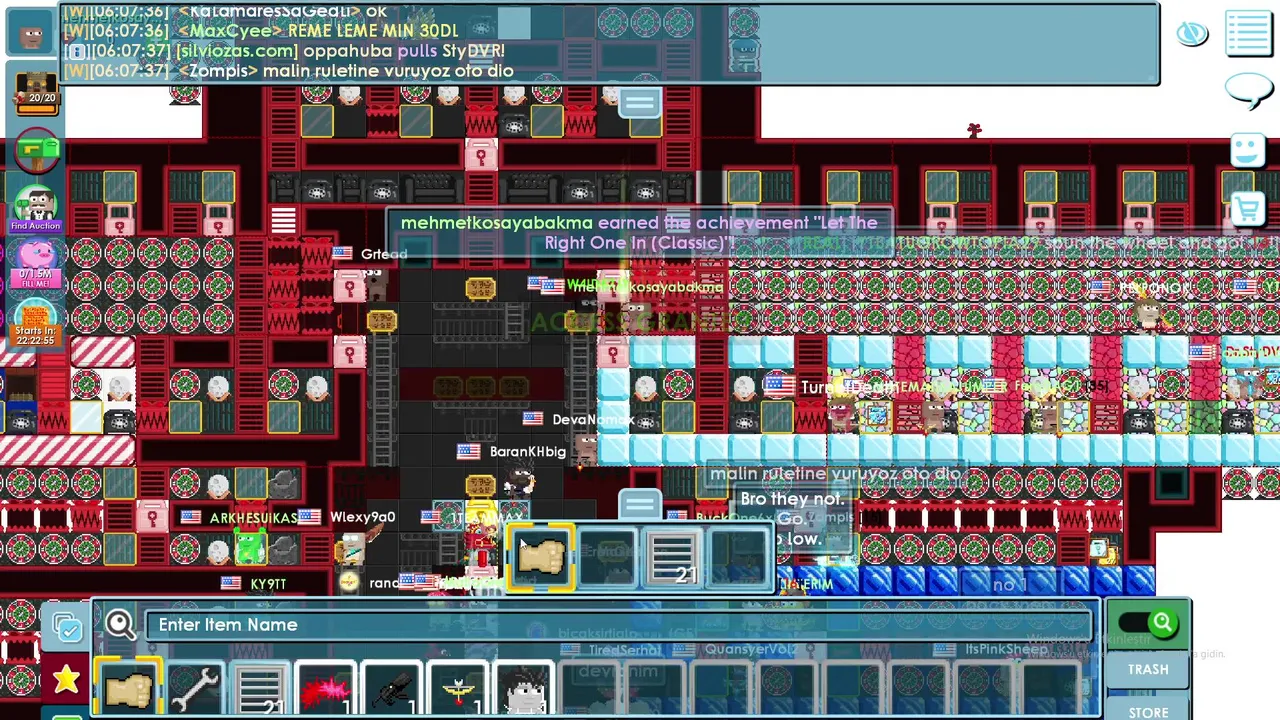Click player name Grtead
1280x720 pixels.
point(384,254)
